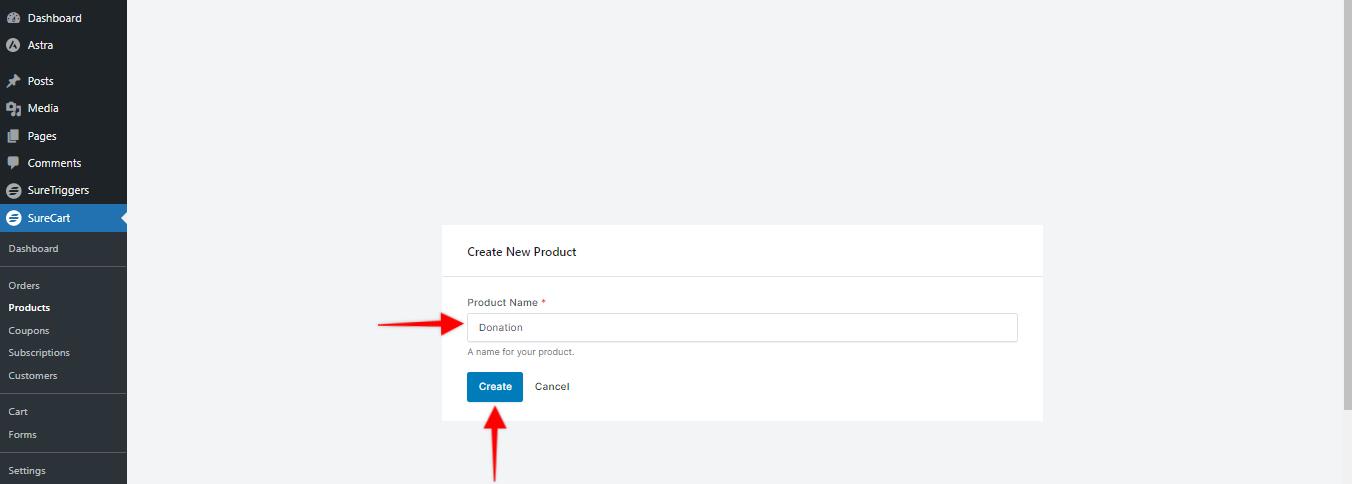1352x484 pixels.
Task: Focus the Product Name input field
Action: click(742, 327)
